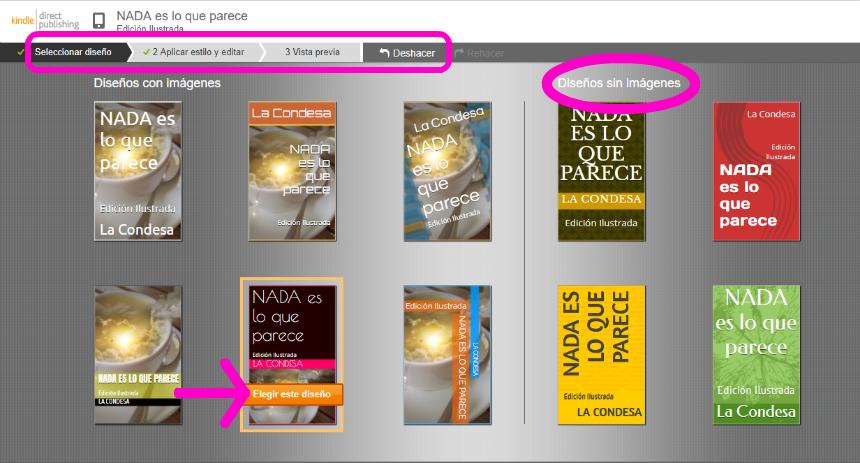Choose the cover with orange La Condesa header

point(291,171)
